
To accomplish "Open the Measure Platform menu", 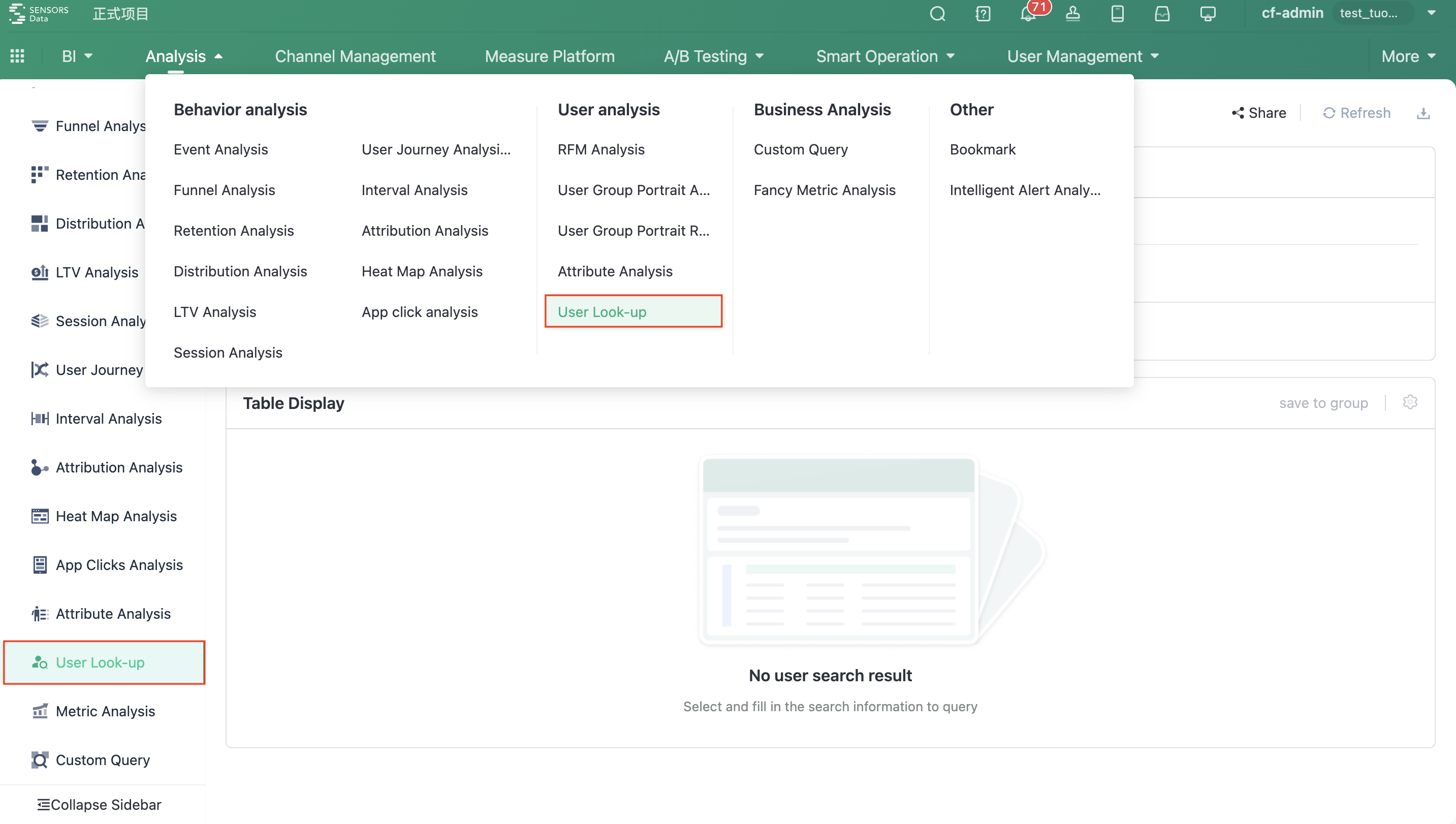I will coord(550,56).
